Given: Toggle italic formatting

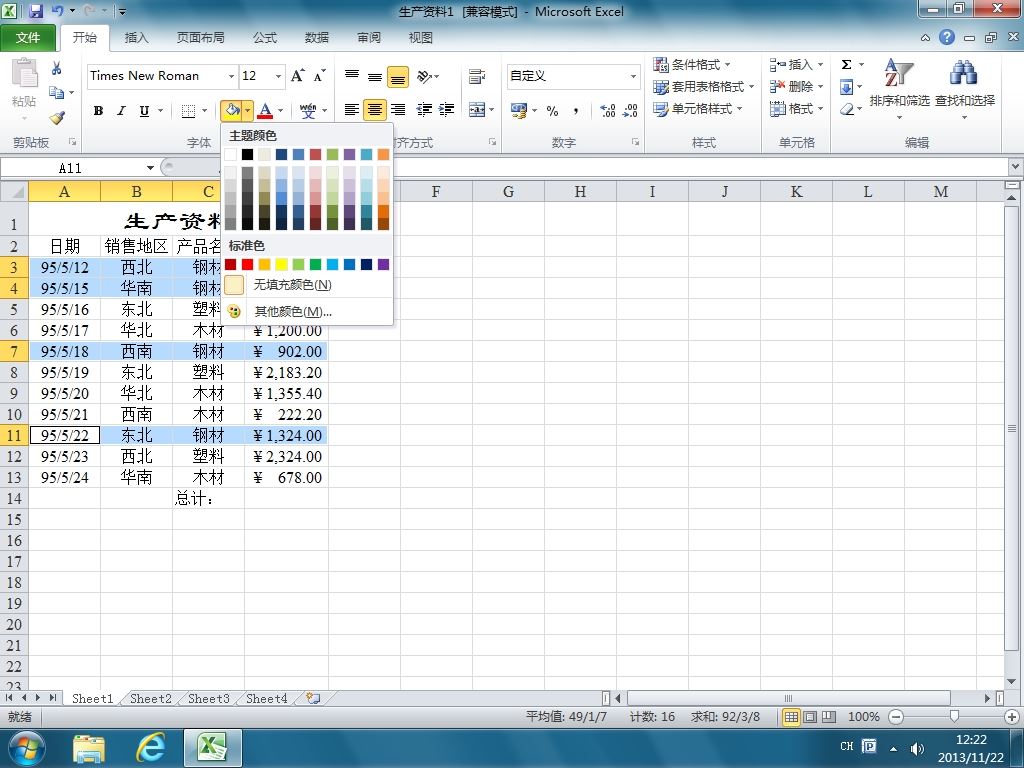Looking at the screenshot, I should (x=121, y=111).
